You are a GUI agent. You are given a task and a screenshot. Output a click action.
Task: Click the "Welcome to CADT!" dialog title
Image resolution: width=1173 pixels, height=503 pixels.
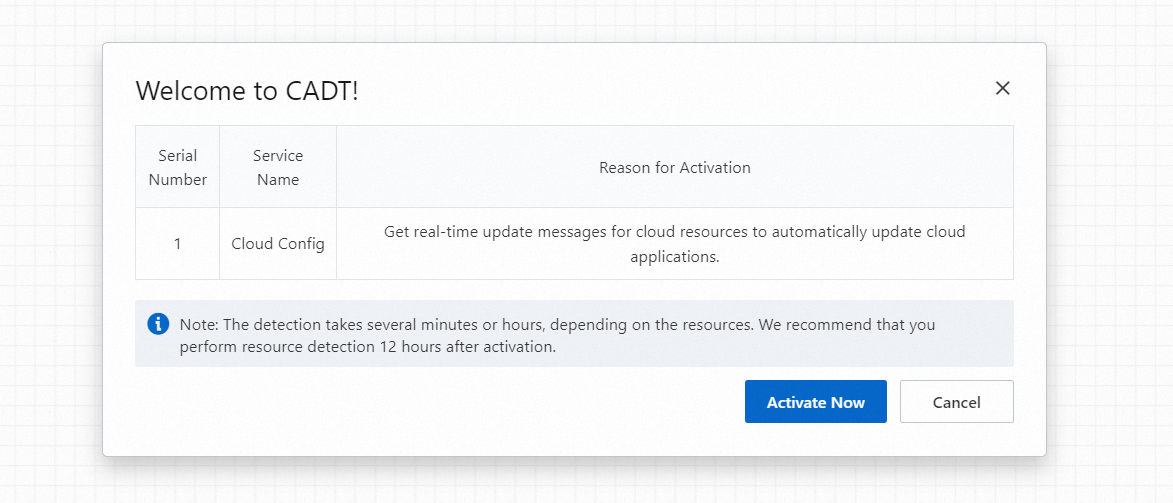(x=247, y=91)
